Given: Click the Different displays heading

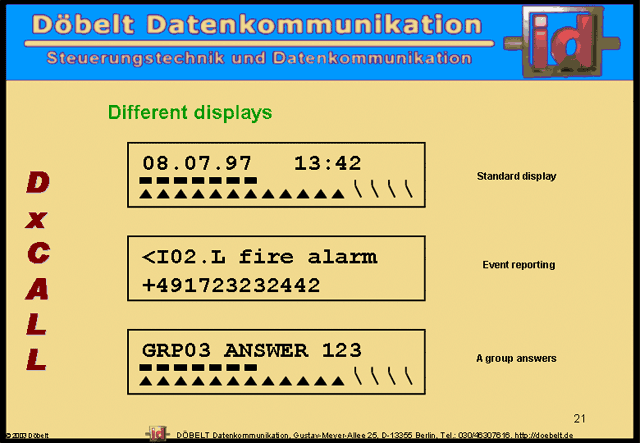Looking at the screenshot, I should point(190,113).
